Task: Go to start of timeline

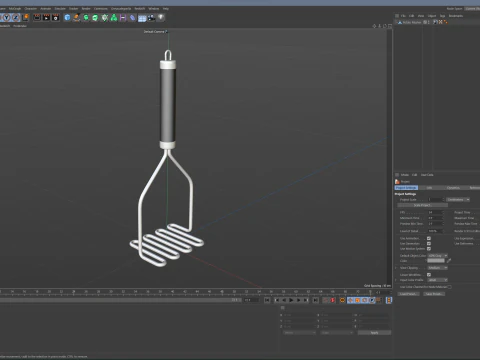Action: click(267, 300)
